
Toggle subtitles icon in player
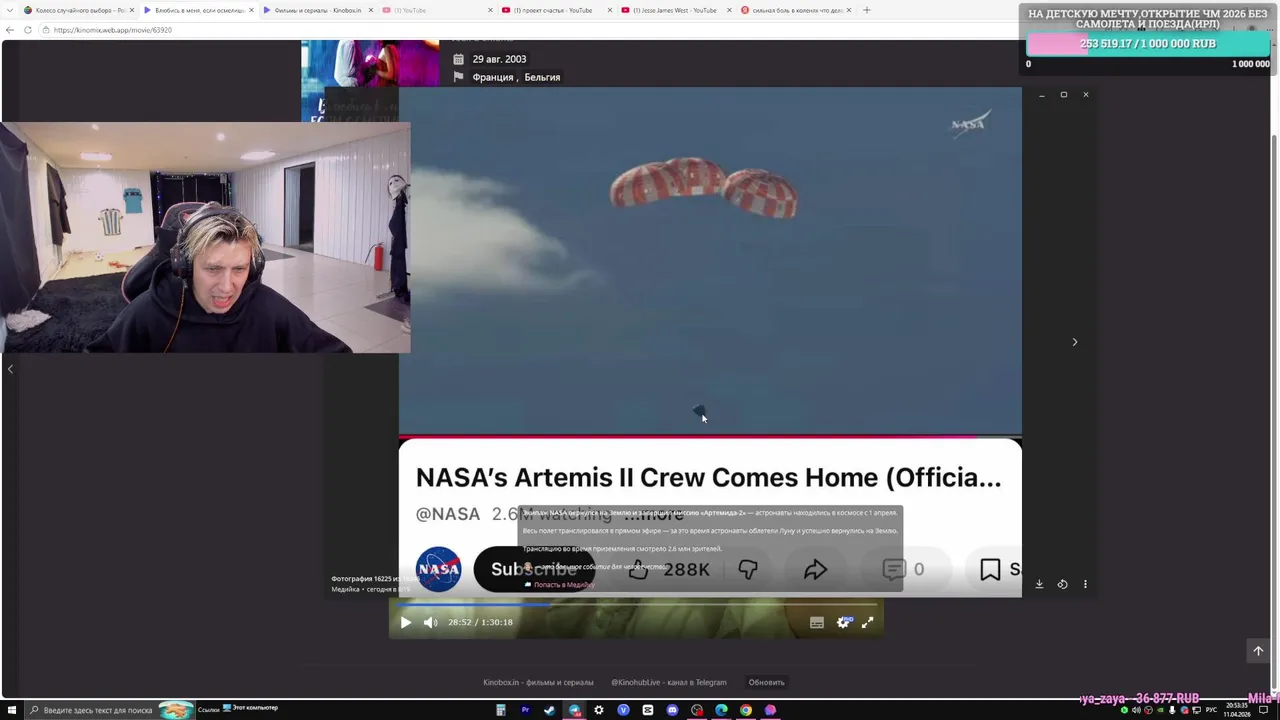pos(817,622)
